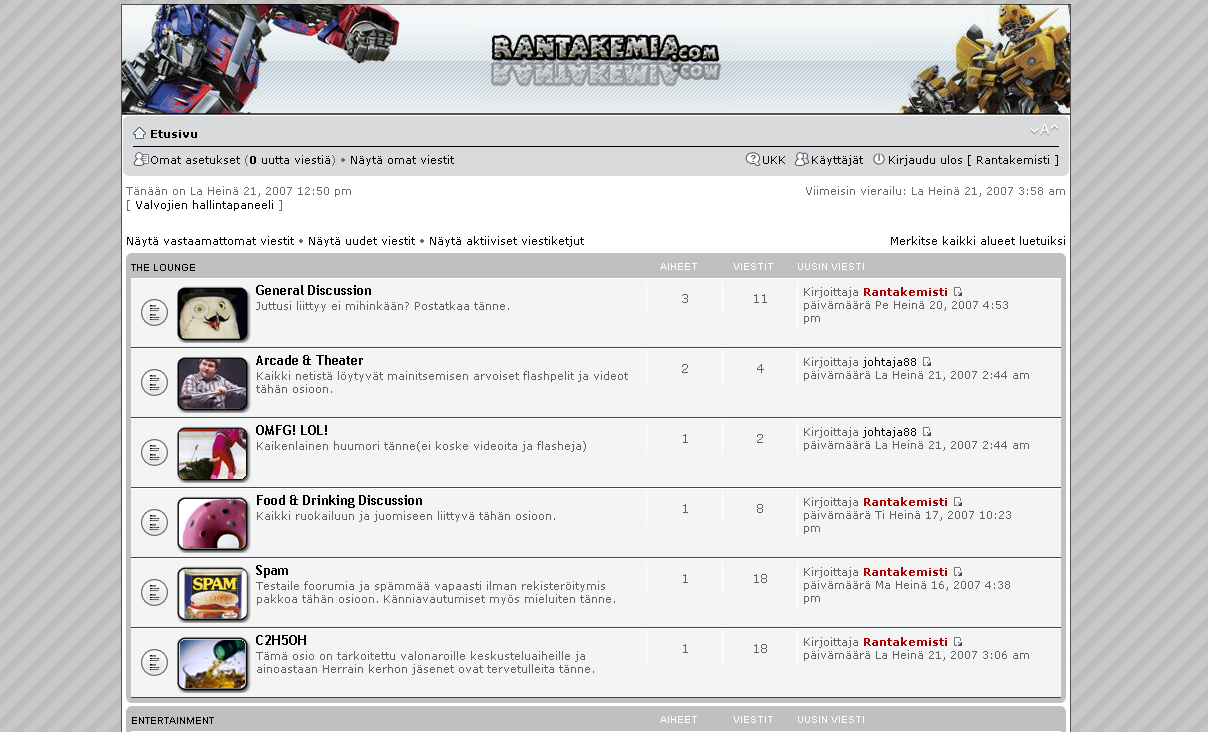Select Näytä omat viestit
The width and height of the screenshot is (1208, 732).
coord(402,160)
